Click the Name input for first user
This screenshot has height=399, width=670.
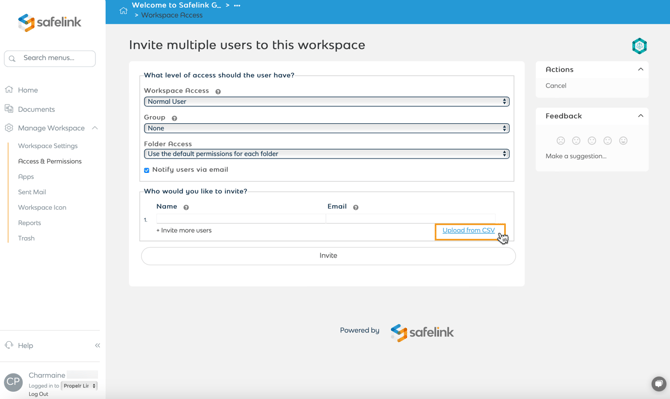click(x=241, y=219)
